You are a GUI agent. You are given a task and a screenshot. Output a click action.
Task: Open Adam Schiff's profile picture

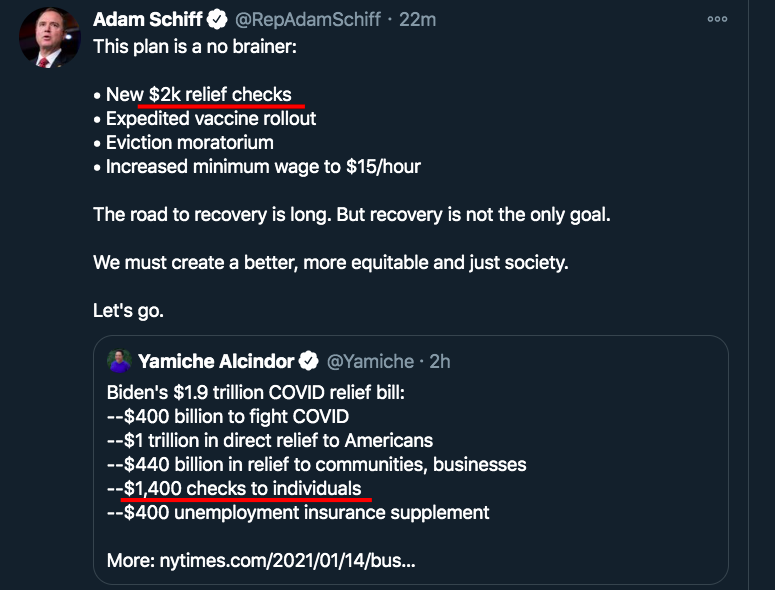pos(49,40)
